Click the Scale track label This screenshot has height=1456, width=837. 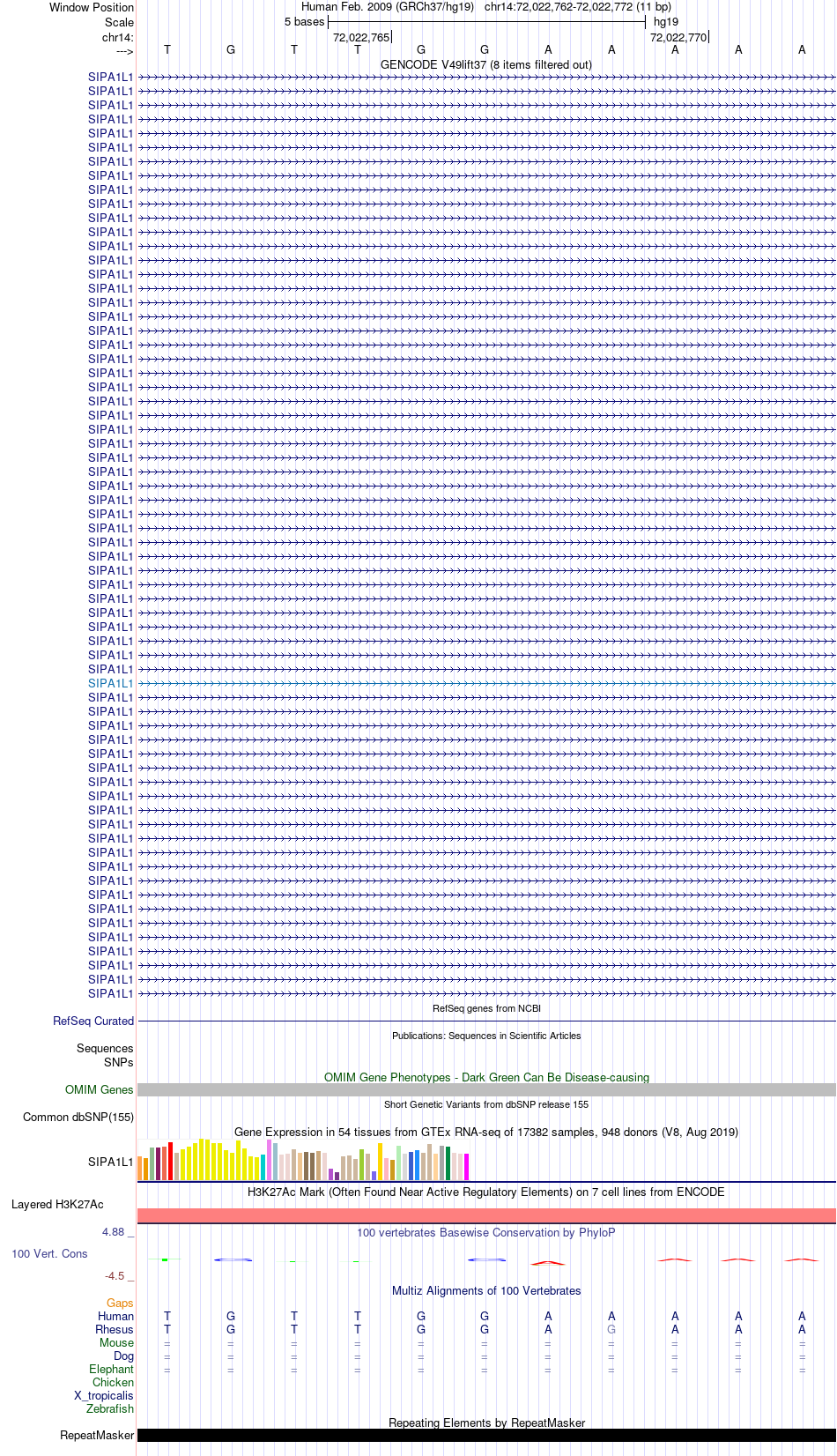[119, 22]
